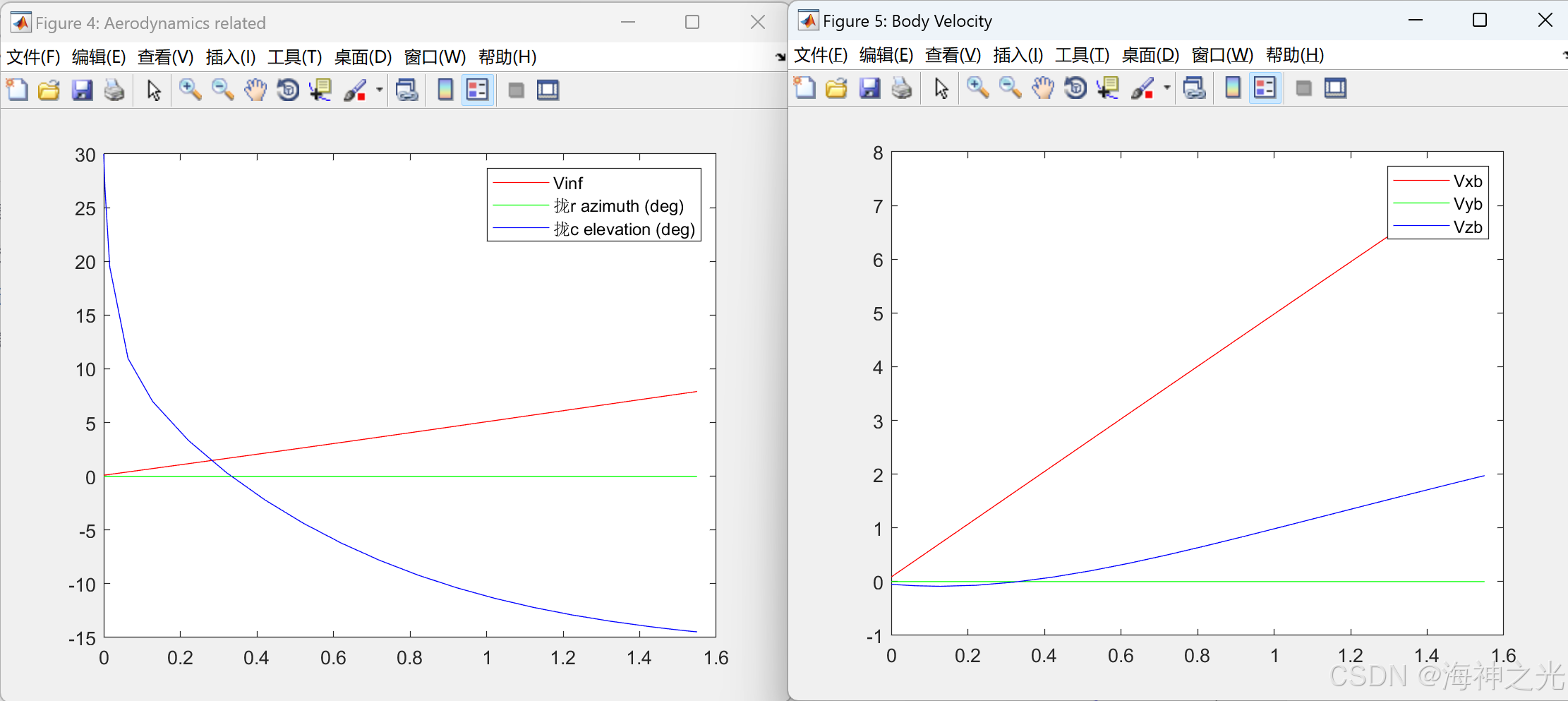Open 查看(V) menu in Figure 5

(x=953, y=54)
